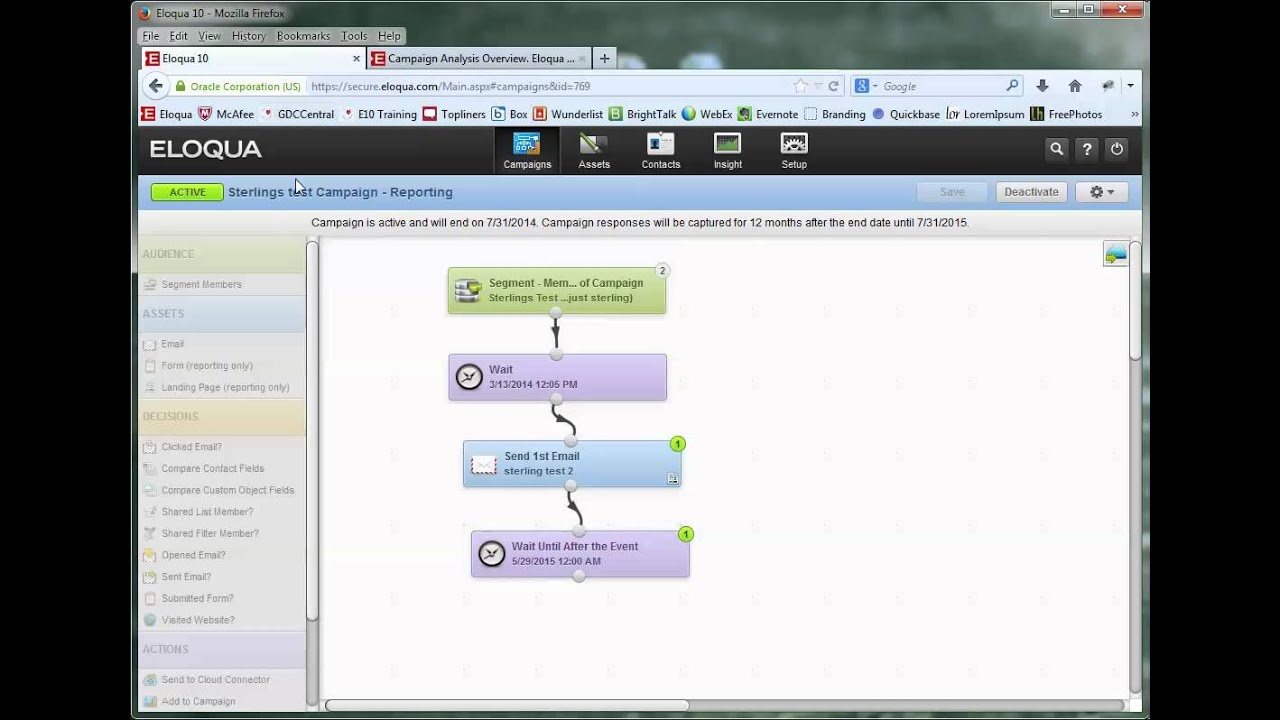Image resolution: width=1280 pixels, height=720 pixels.
Task: Click the canvas horizontal scrollbar
Action: 507,705
